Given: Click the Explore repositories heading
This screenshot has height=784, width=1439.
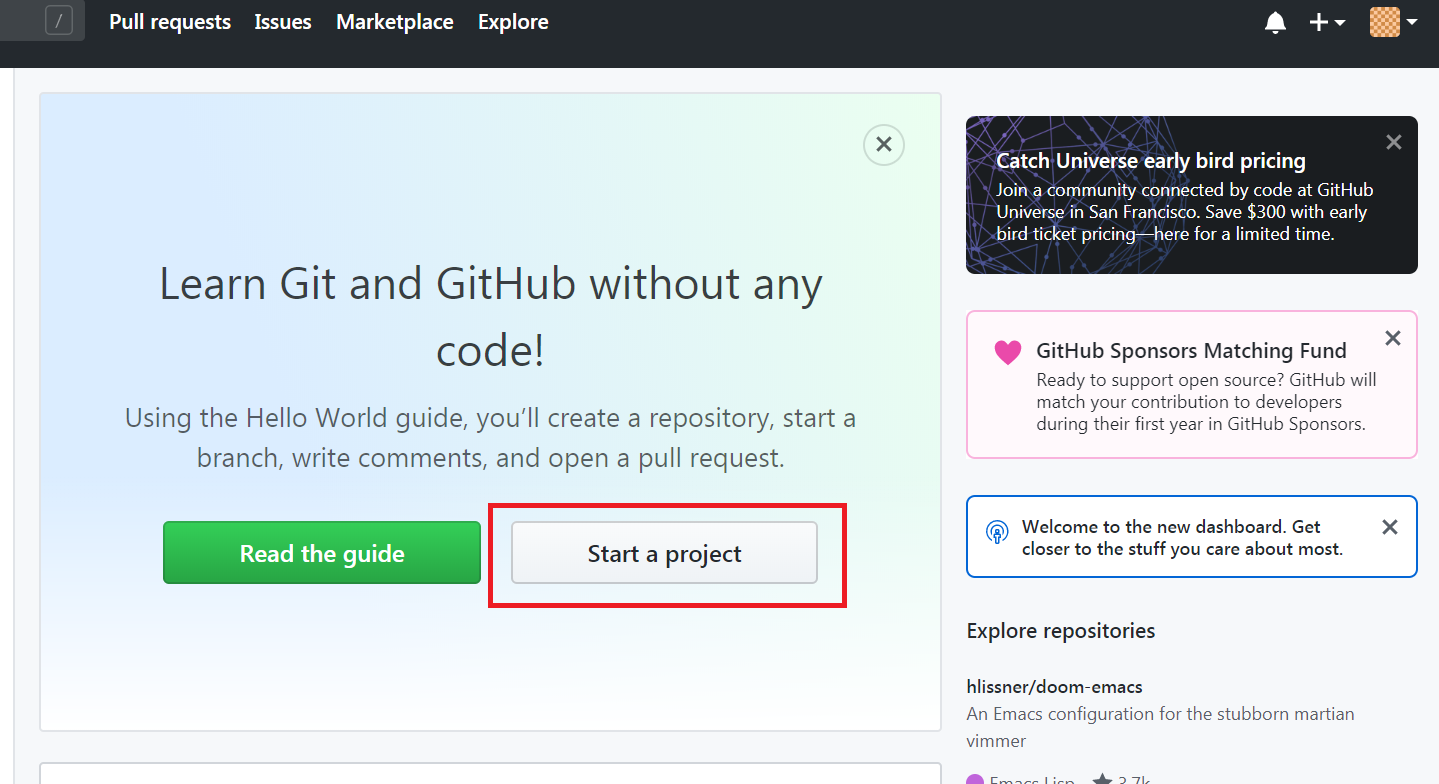Looking at the screenshot, I should coord(1061,631).
